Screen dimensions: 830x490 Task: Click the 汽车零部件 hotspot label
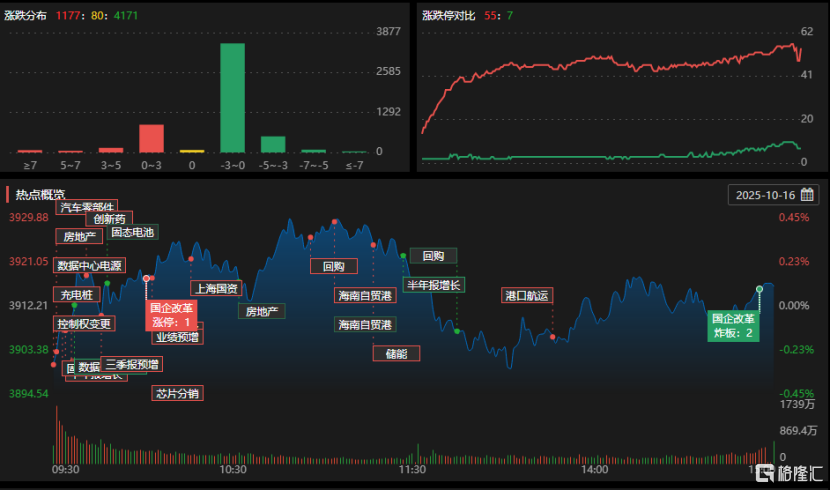click(87, 207)
